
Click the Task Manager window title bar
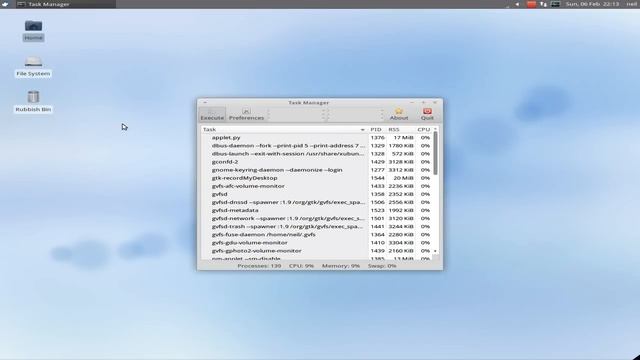click(309, 102)
